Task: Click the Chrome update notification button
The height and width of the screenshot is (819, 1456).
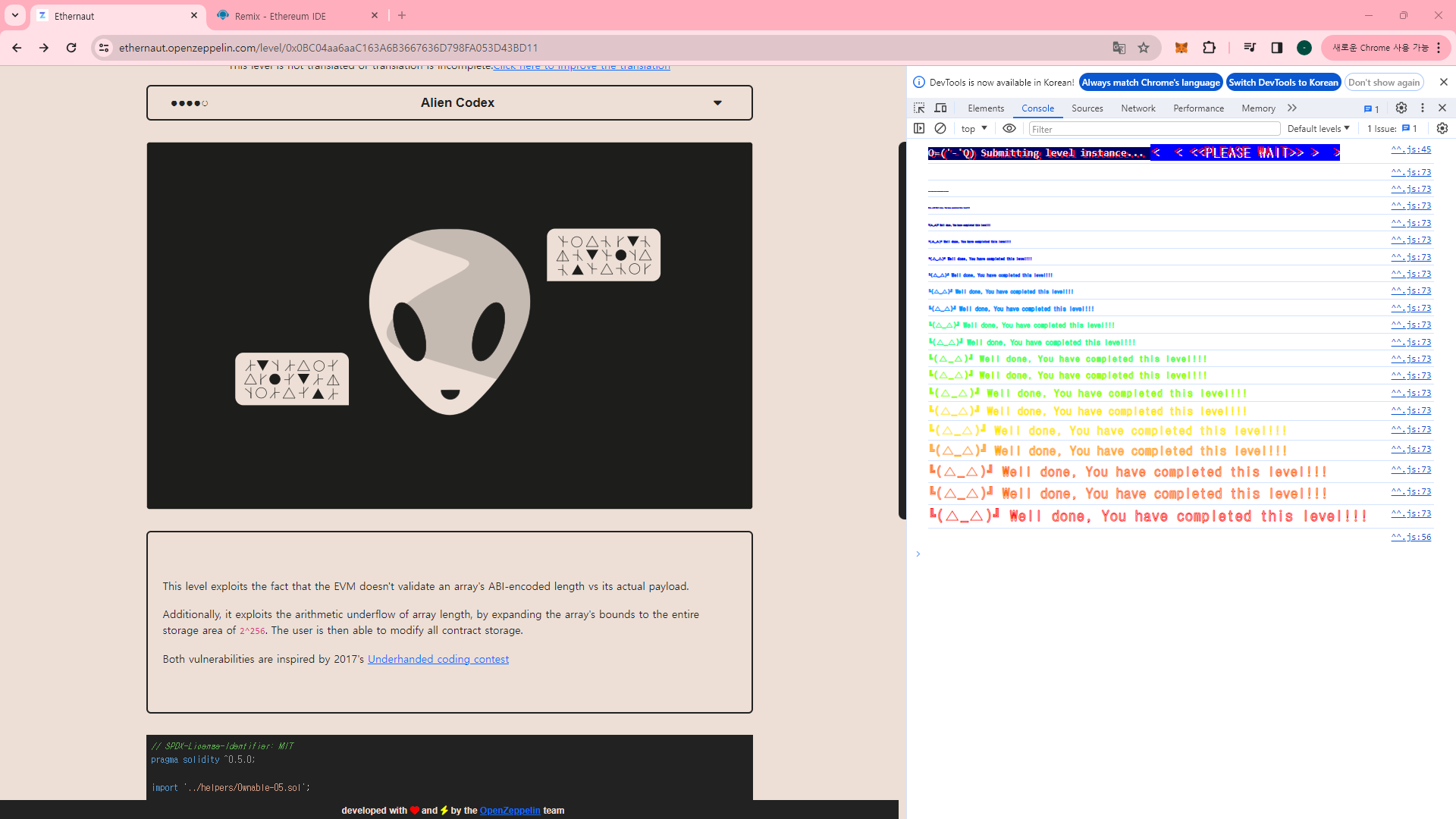Action: [x=1385, y=48]
